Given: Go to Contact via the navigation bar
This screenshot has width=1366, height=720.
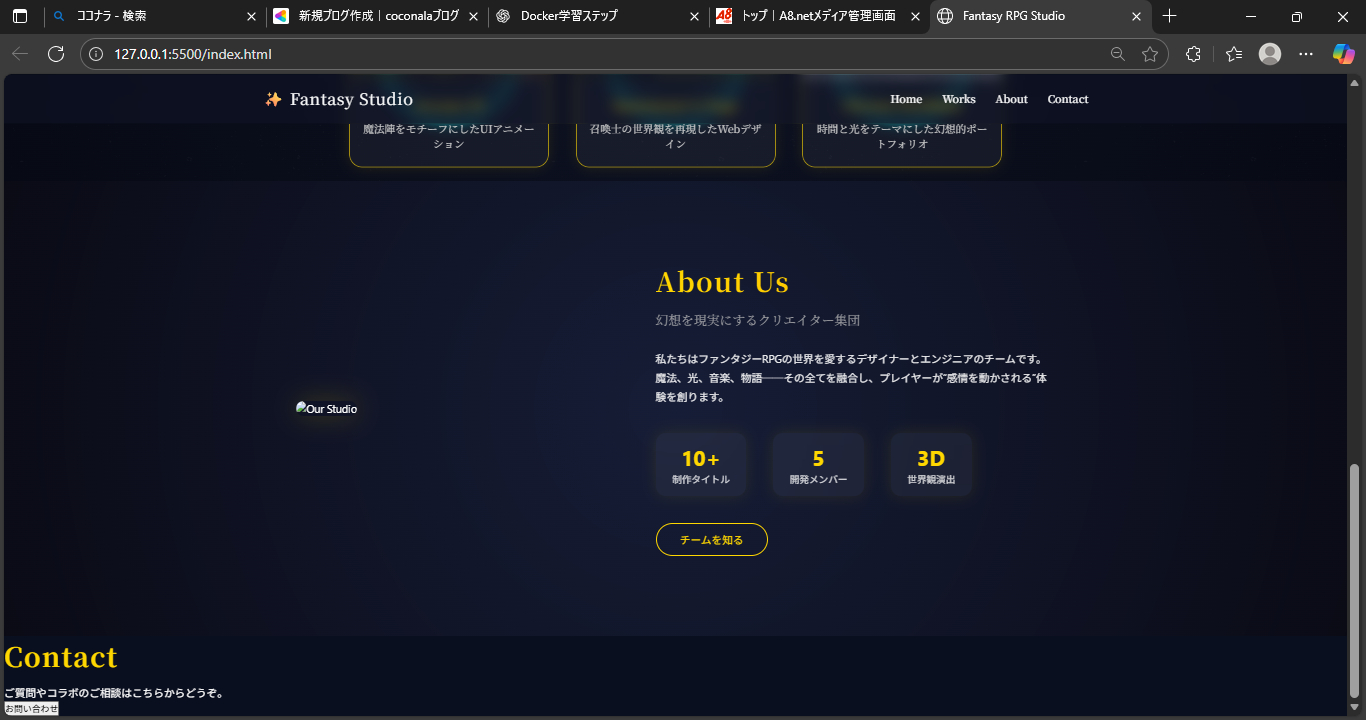Looking at the screenshot, I should 1067,99.
